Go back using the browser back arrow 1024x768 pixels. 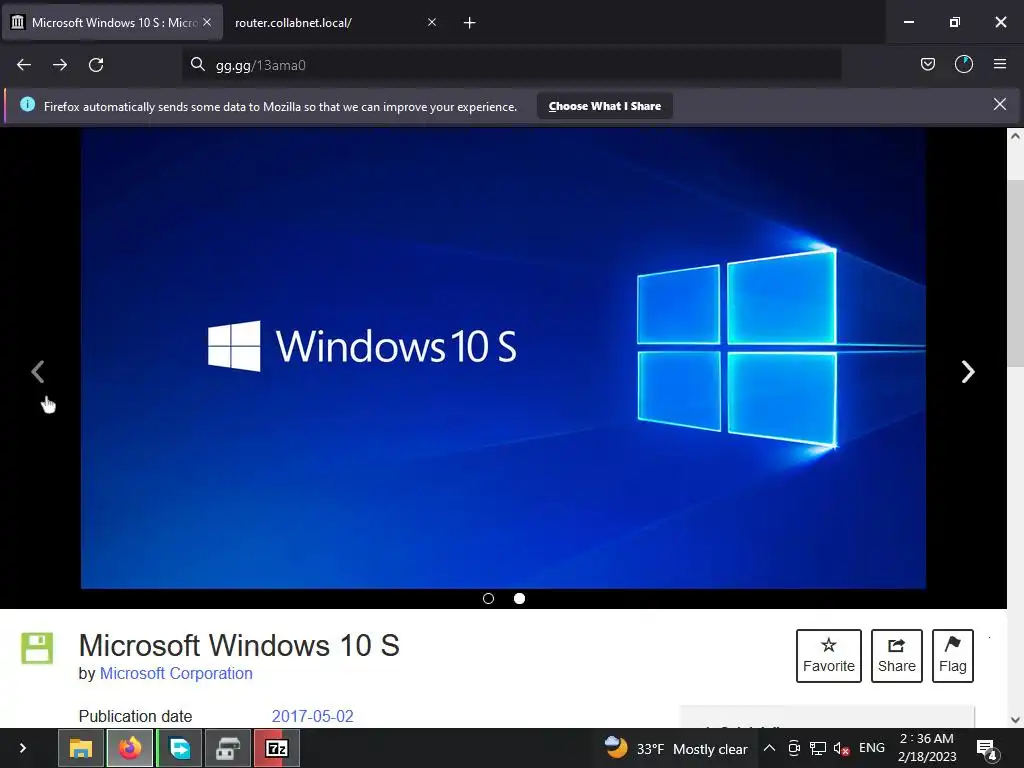tap(24, 65)
